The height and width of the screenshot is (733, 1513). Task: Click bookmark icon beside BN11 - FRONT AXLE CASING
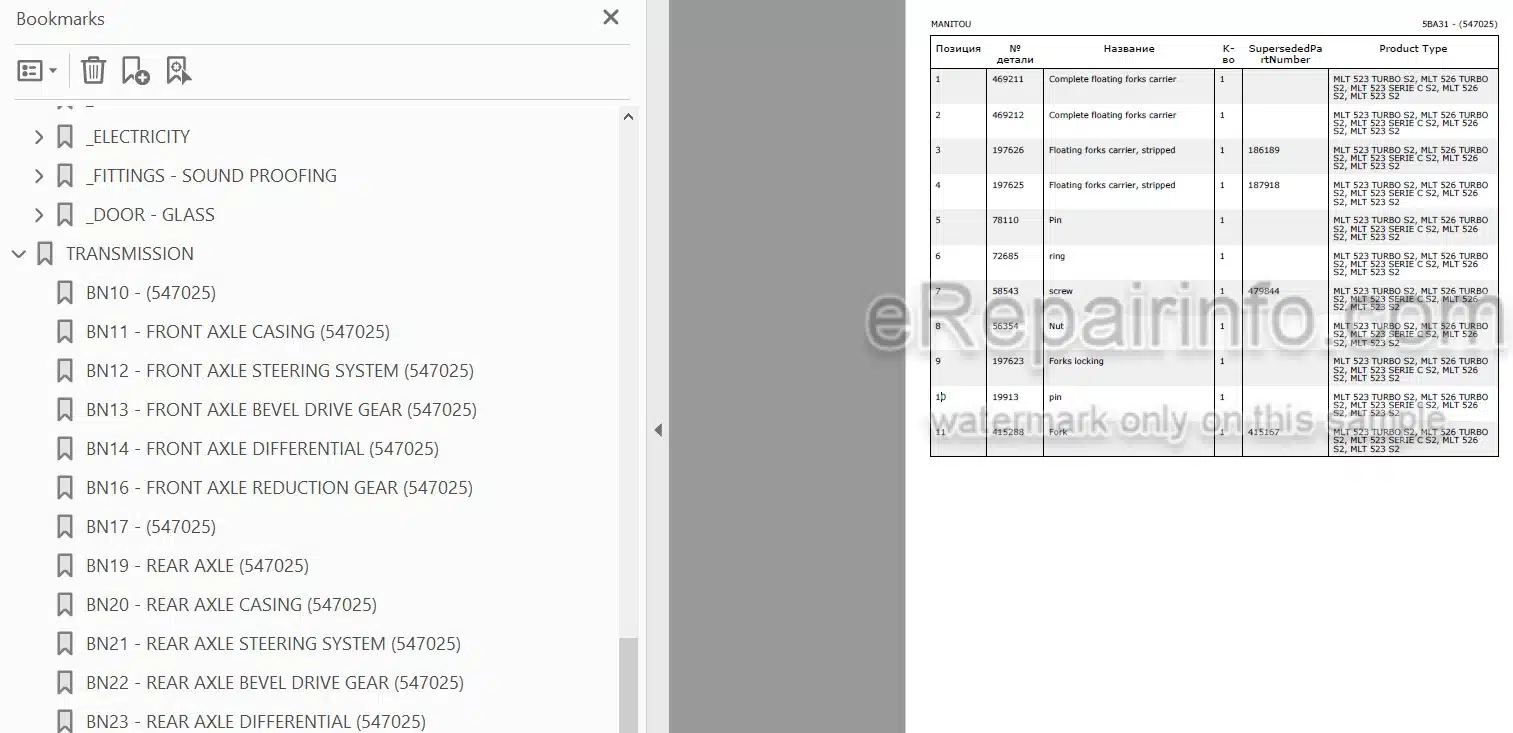[65, 332]
